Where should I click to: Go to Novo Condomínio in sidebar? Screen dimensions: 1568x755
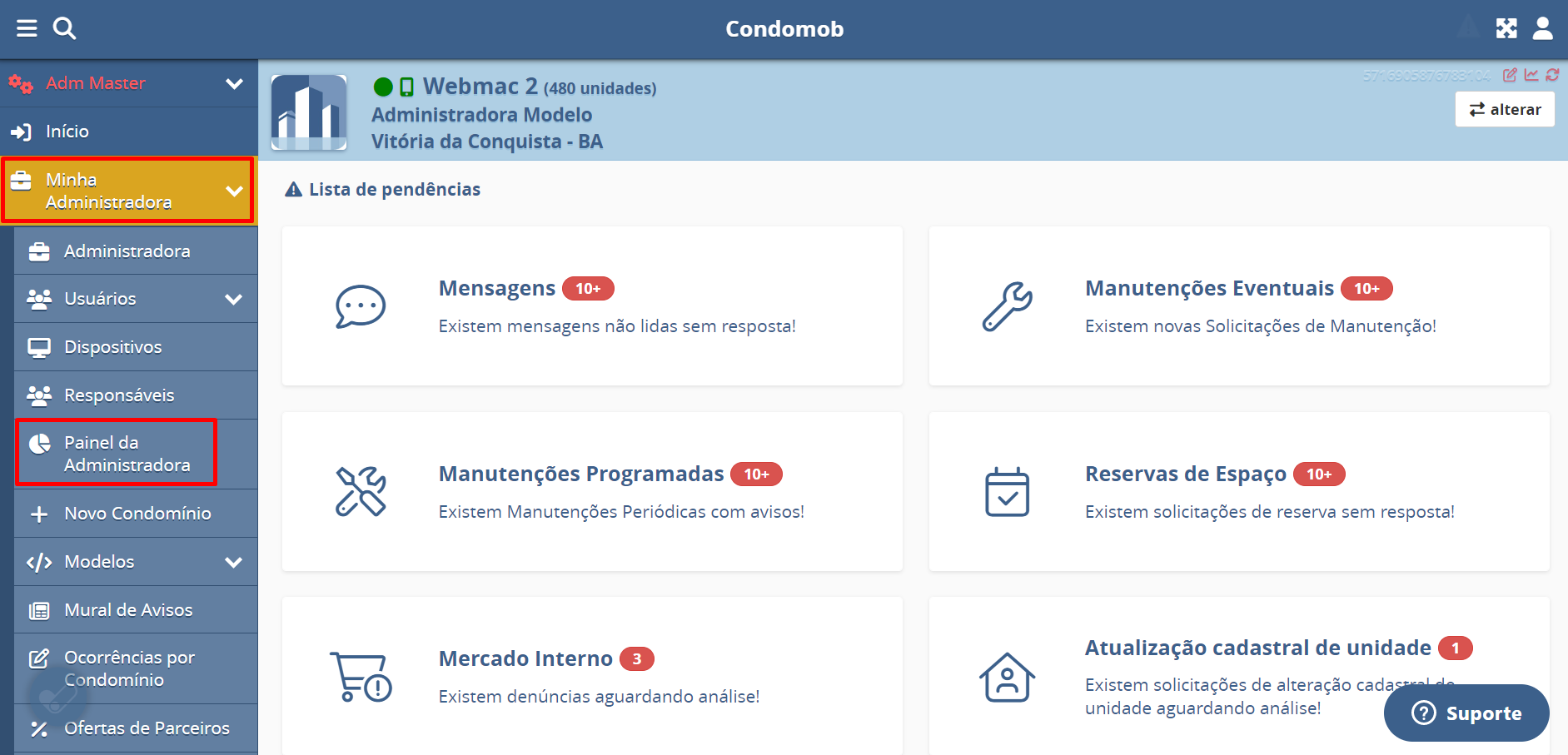click(137, 514)
